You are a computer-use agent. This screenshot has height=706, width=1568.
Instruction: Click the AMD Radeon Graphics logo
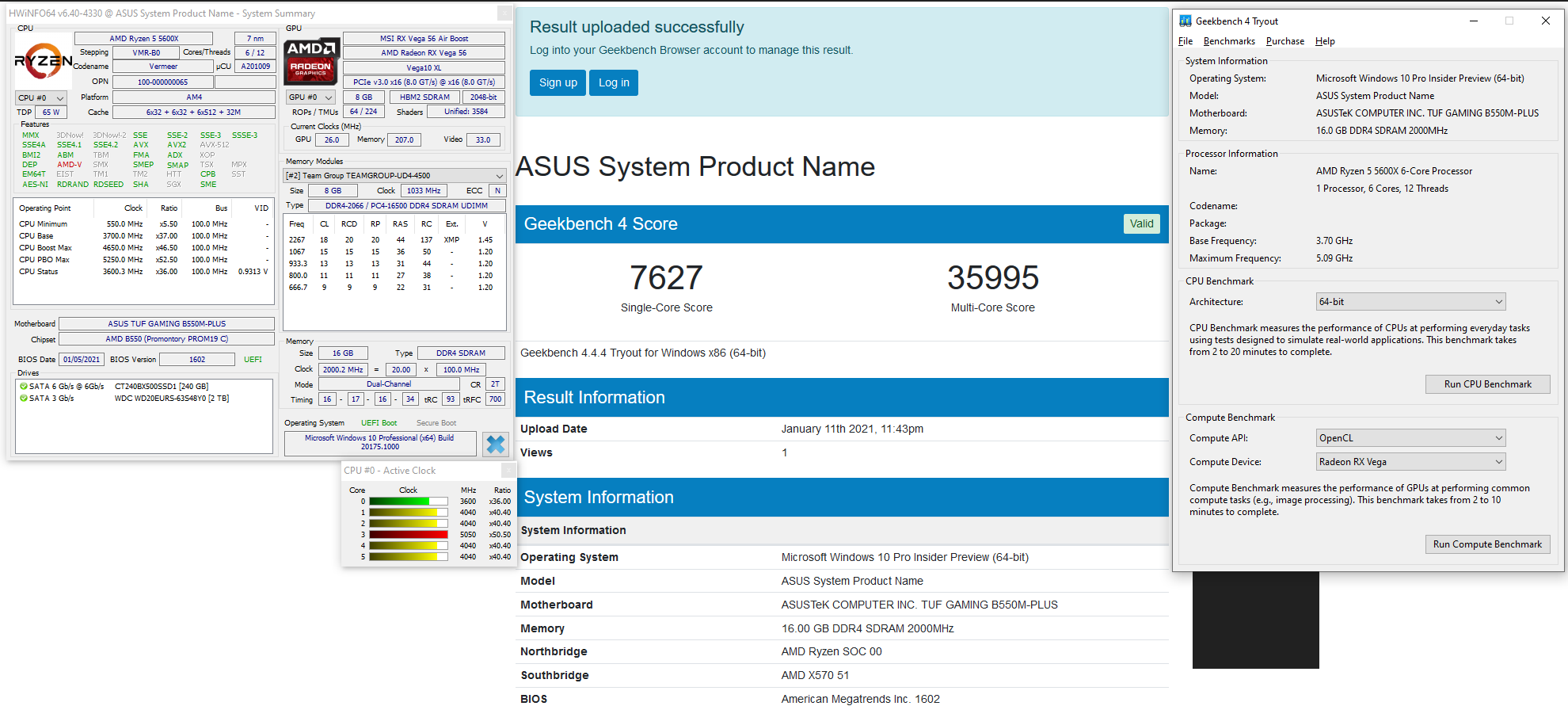pyautogui.click(x=312, y=61)
